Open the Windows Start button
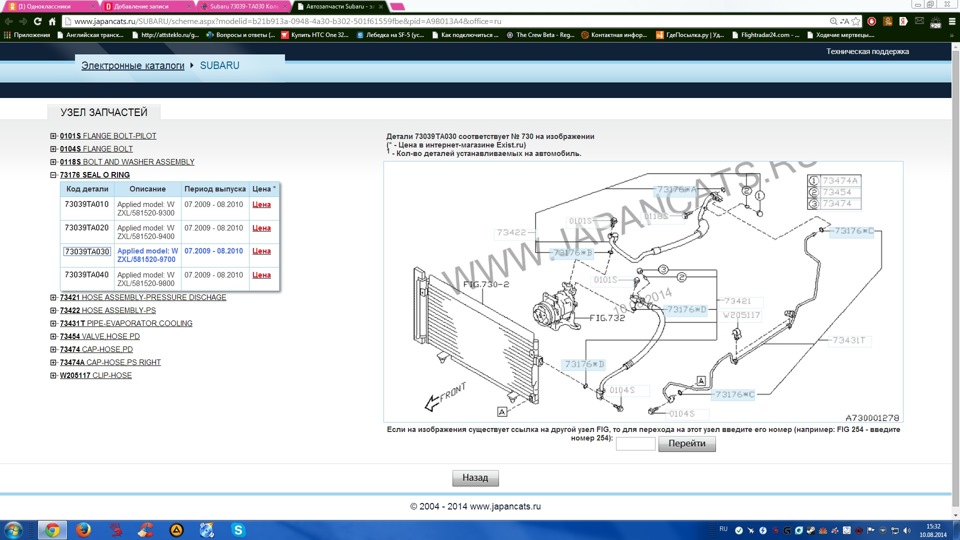Screen dimensions: 960x540 [x=13, y=530]
